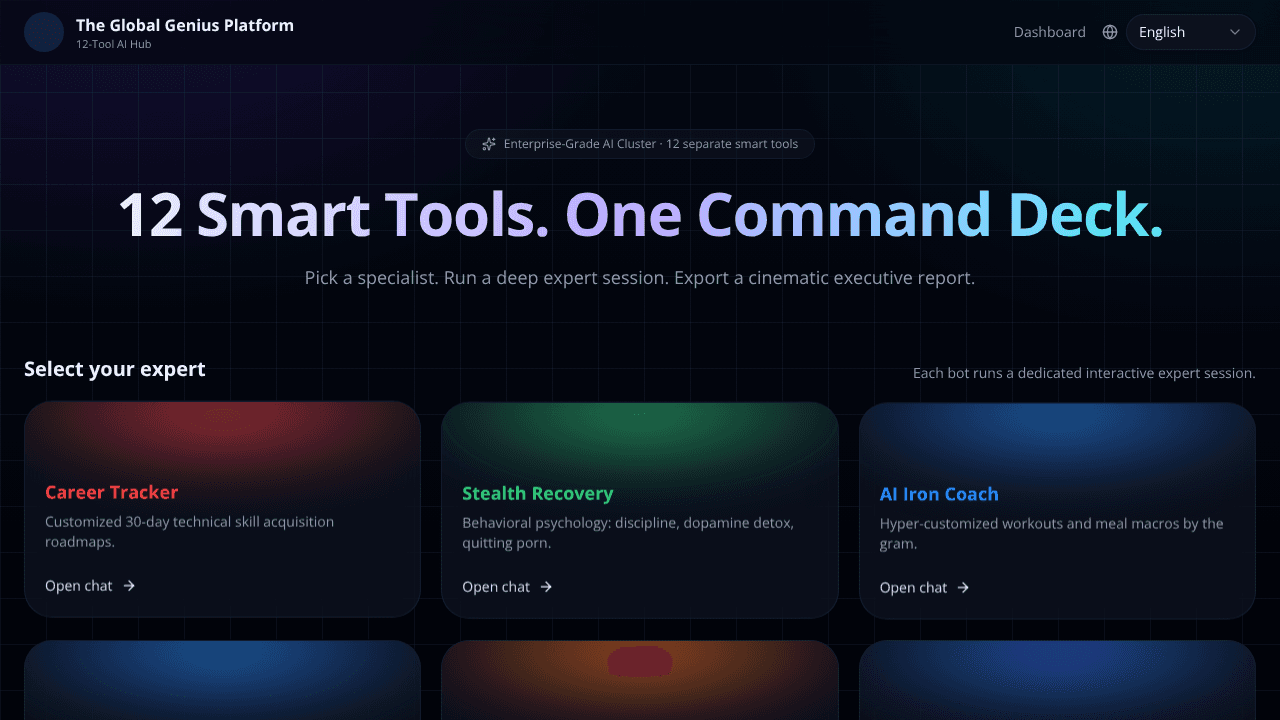Click the 12-Tool AI Hub subtitle

click(114, 44)
